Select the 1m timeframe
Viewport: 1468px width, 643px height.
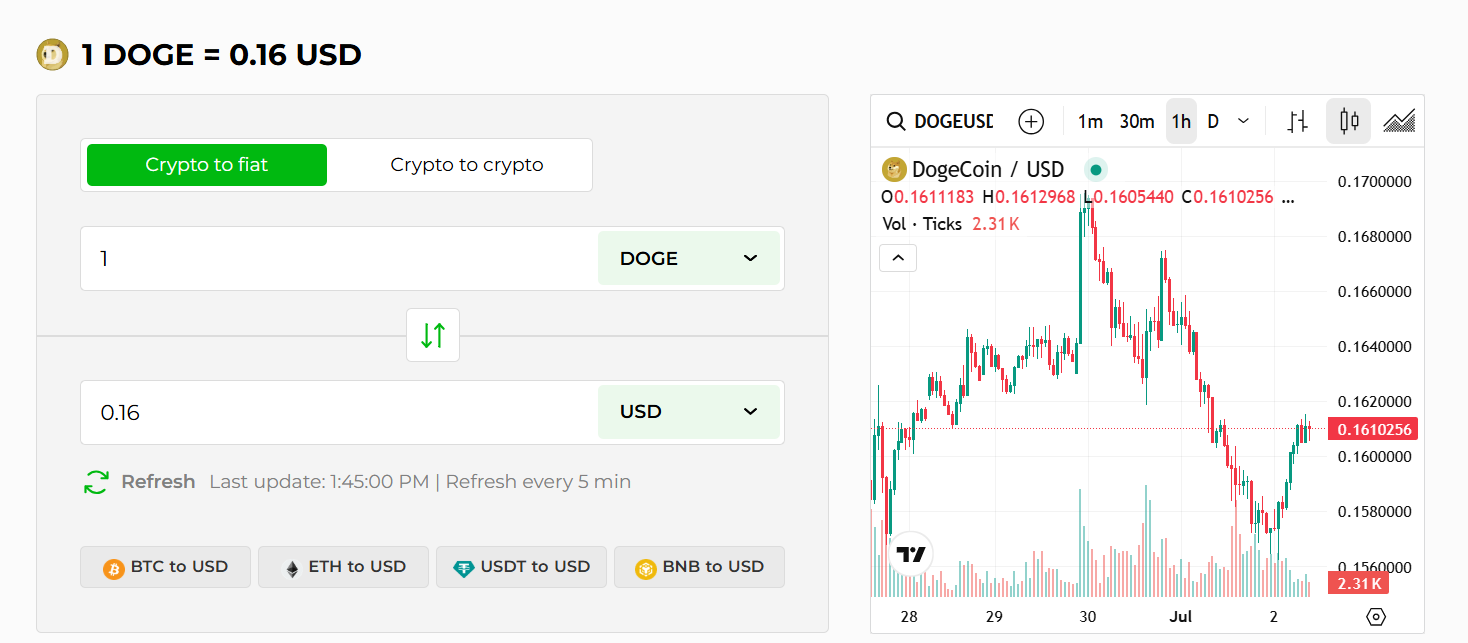coord(1090,121)
